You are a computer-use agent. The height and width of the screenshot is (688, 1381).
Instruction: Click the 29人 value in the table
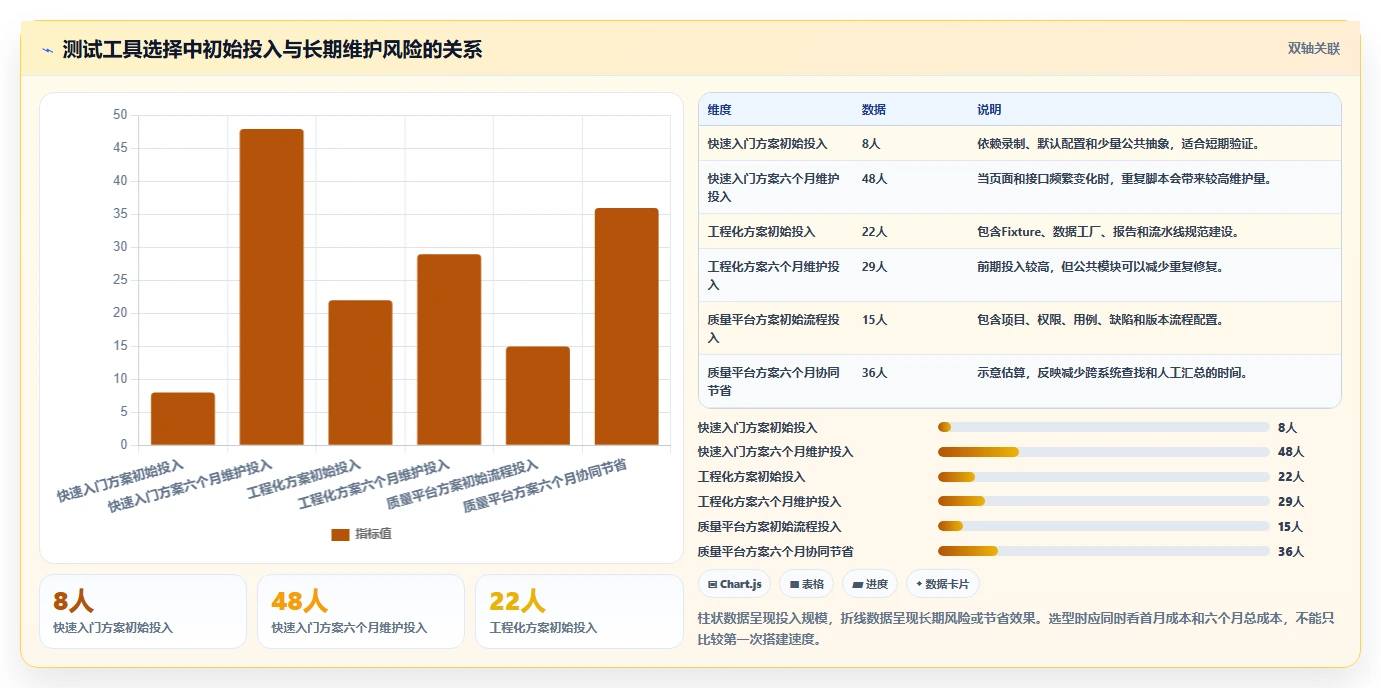click(874, 267)
